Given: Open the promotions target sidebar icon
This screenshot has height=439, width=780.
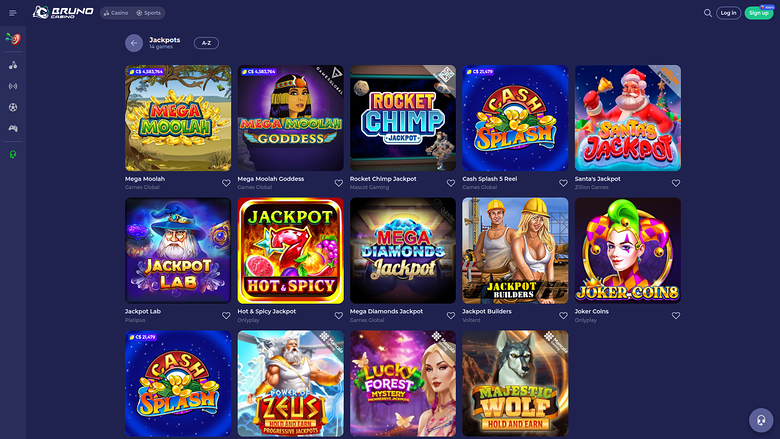Looking at the screenshot, I should click(13, 39).
